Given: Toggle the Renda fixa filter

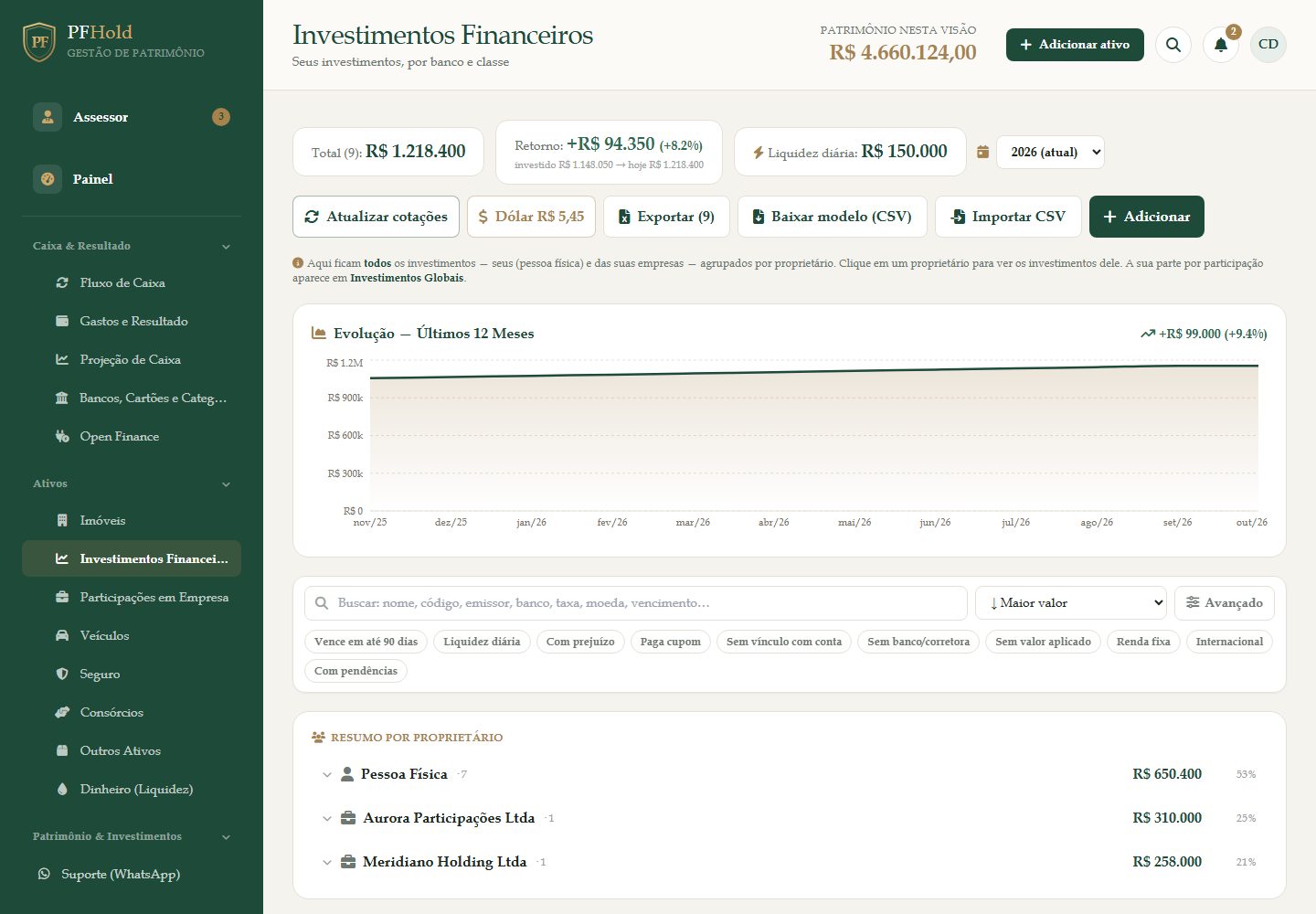Looking at the screenshot, I should coord(1143,642).
